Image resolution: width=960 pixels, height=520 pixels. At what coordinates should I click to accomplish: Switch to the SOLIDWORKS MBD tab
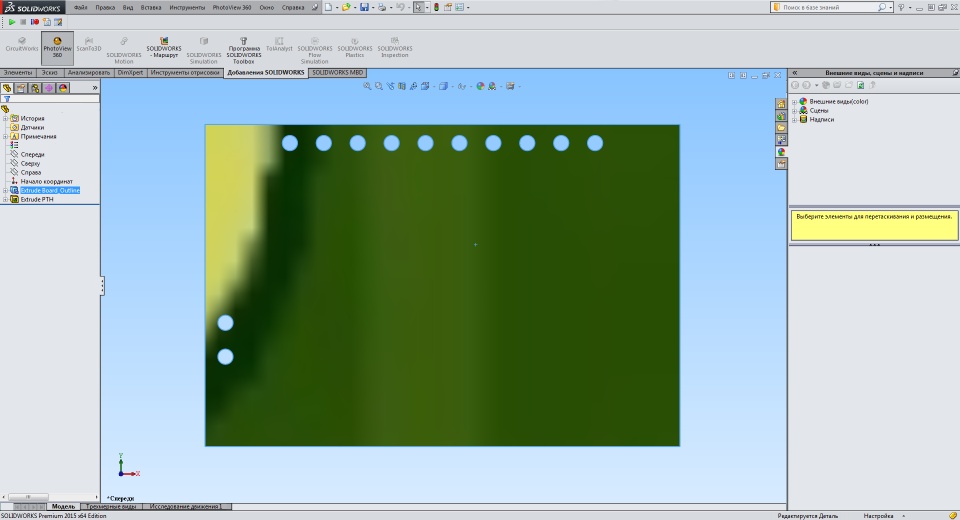(x=337, y=73)
